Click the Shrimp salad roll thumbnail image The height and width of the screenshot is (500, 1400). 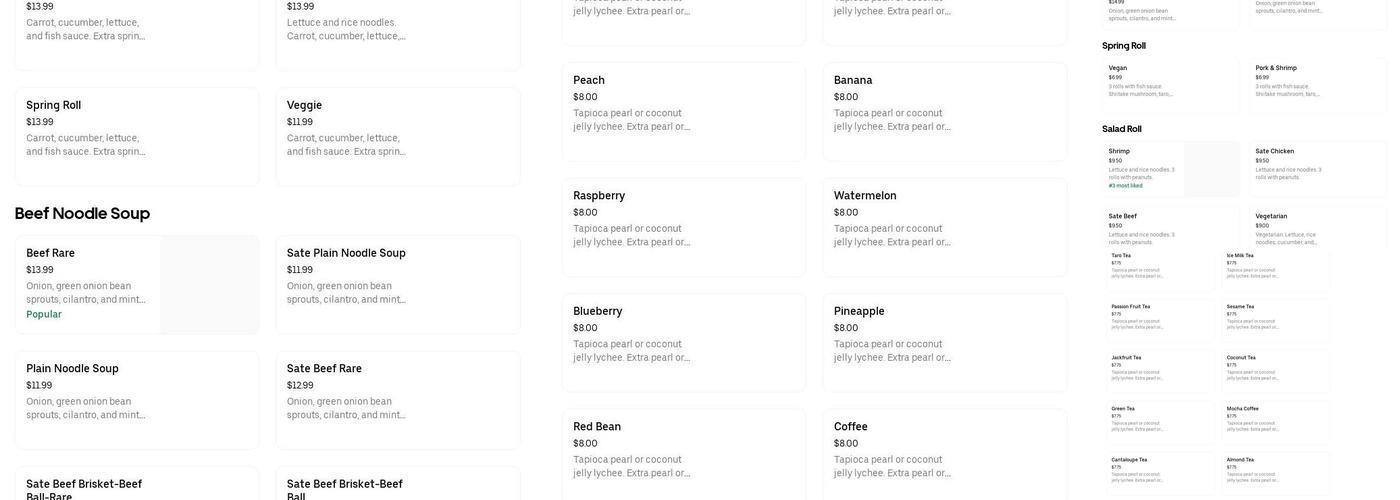click(x=1212, y=168)
